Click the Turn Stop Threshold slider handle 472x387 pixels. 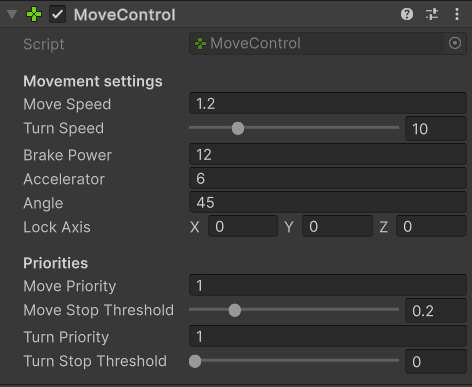pos(195,361)
